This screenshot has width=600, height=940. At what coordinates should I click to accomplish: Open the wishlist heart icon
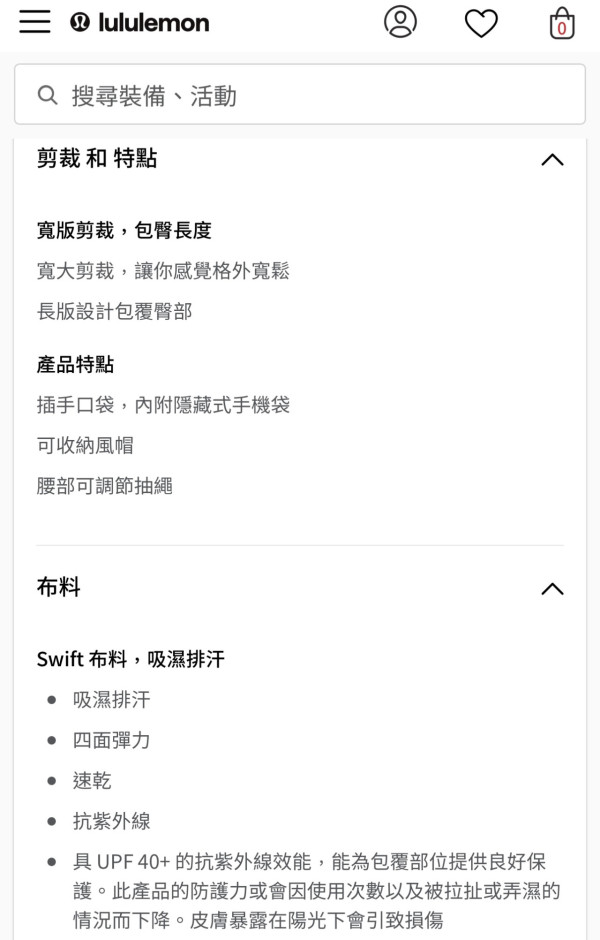pyautogui.click(x=481, y=23)
